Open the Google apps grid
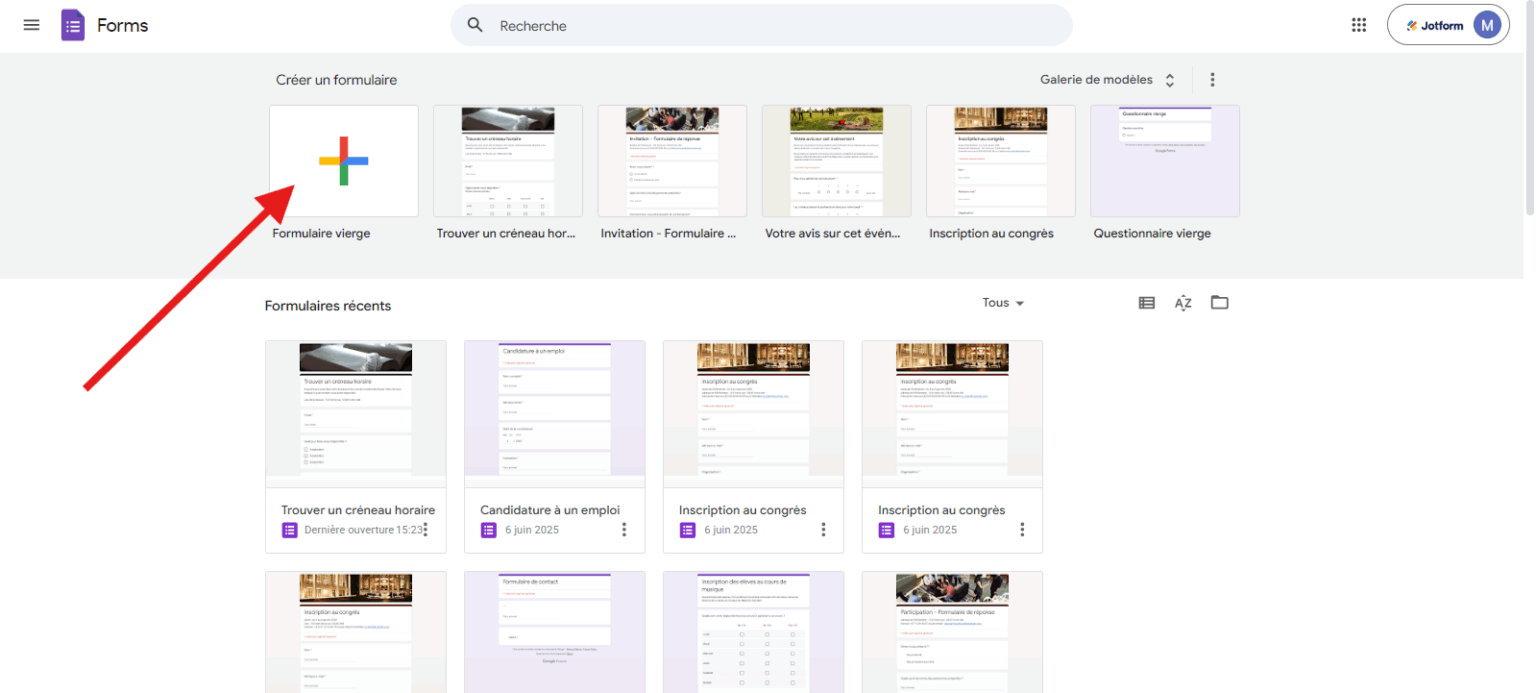 point(1358,25)
